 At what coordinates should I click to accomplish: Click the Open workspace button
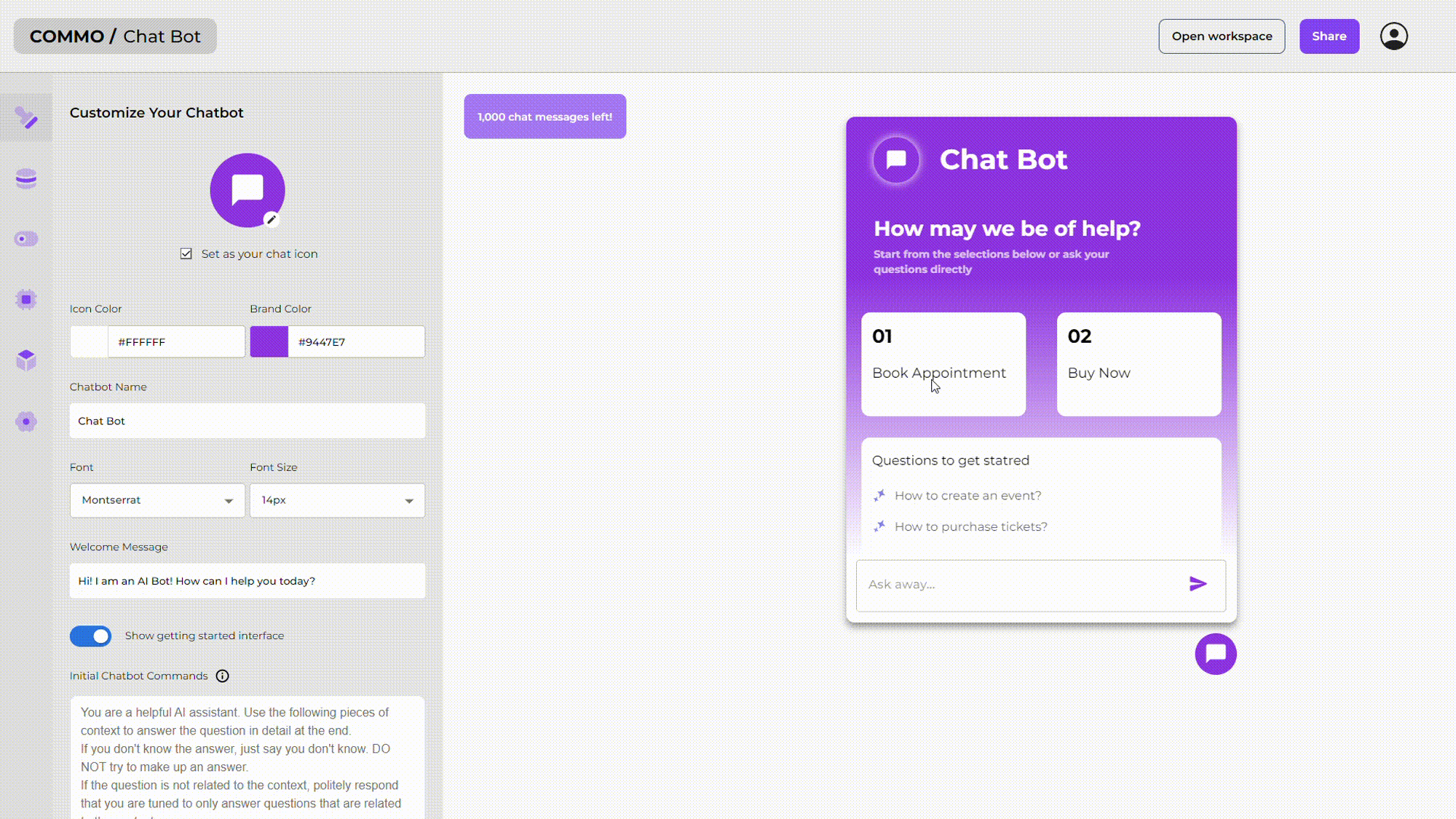point(1222,36)
